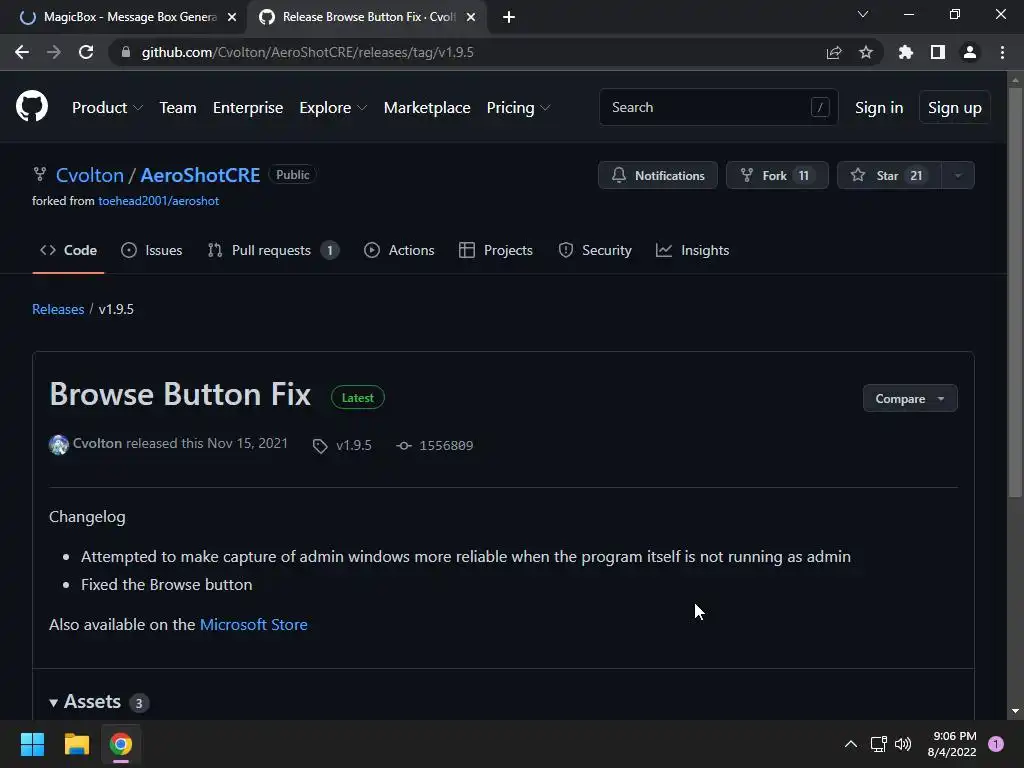
Task: Click the Notifications button
Action: tap(658, 176)
